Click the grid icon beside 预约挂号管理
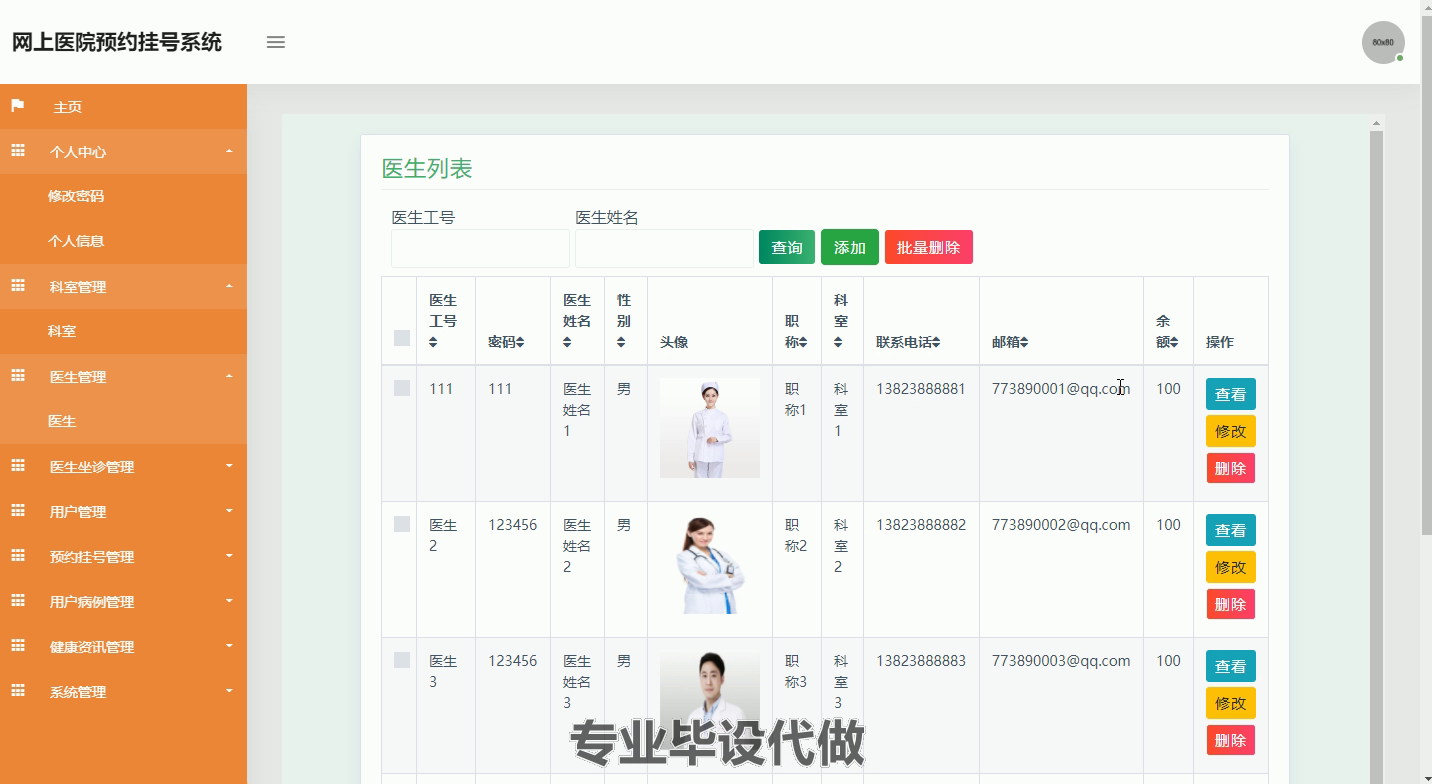Viewport: 1432px width, 784px height. pyautogui.click(x=18, y=556)
